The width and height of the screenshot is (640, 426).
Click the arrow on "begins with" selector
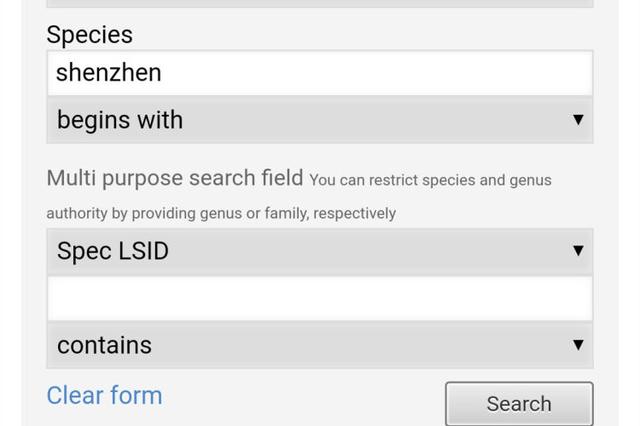577,120
